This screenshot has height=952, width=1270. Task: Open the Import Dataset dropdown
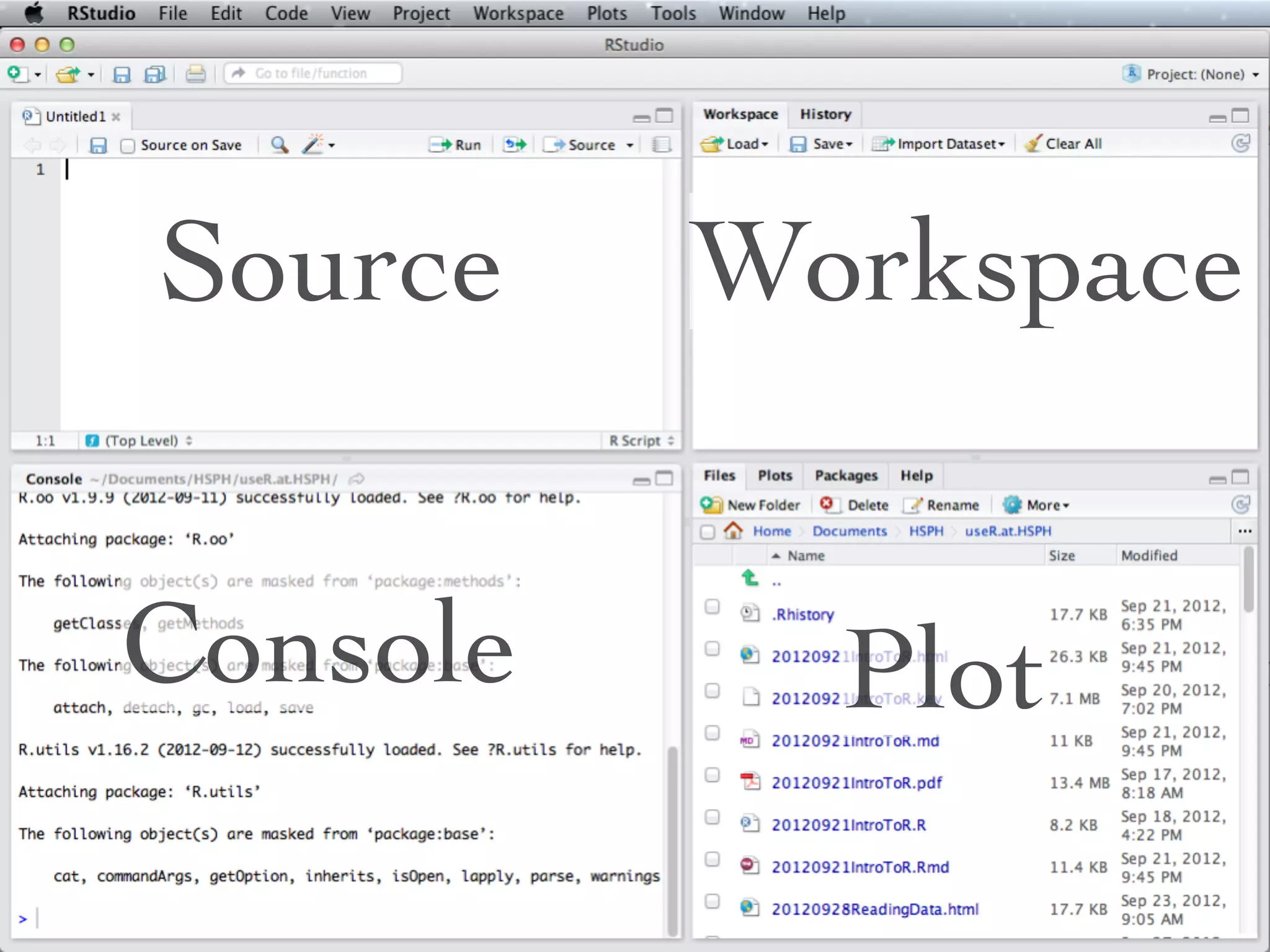[x=938, y=144]
